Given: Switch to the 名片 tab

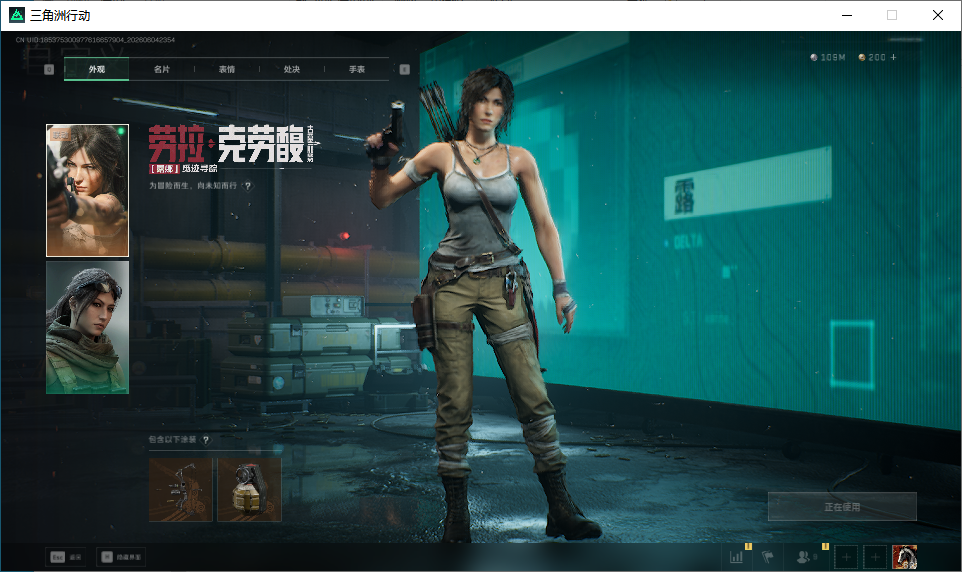Looking at the screenshot, I should click(161, 69).
